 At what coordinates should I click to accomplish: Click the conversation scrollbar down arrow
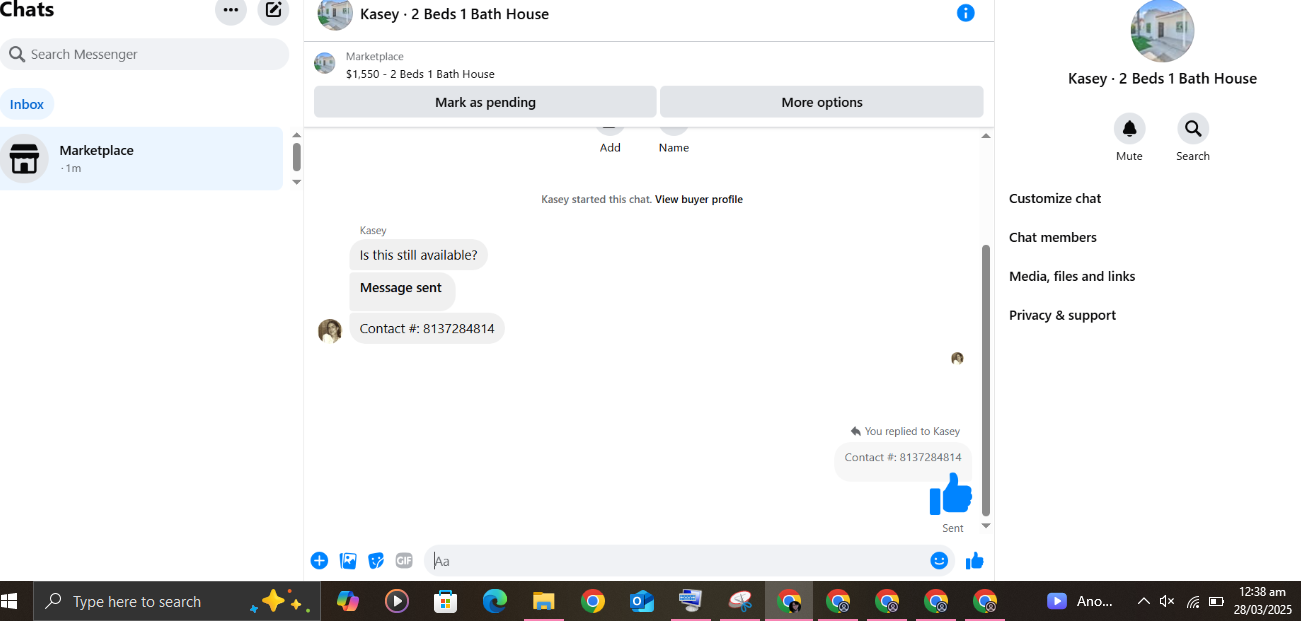[x=986, y=525]
